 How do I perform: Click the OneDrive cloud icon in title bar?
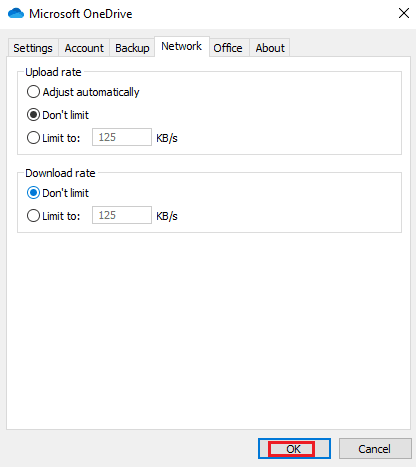point(16,14)
